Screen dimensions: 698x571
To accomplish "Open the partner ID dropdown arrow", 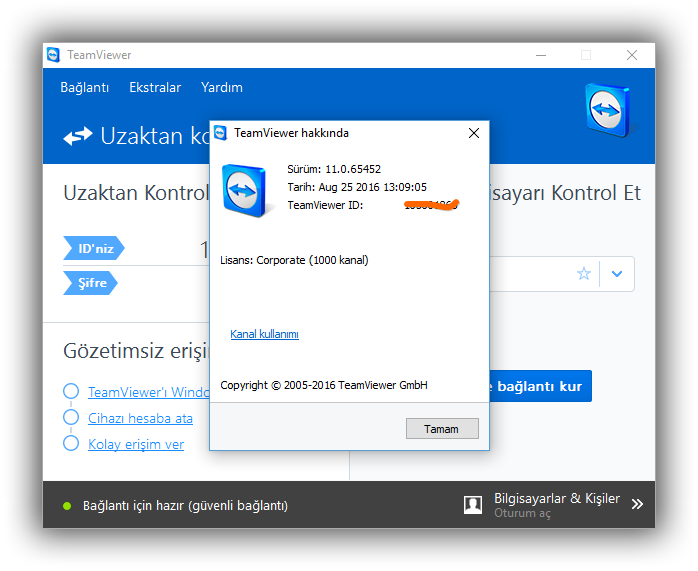I will pos(617,274).
